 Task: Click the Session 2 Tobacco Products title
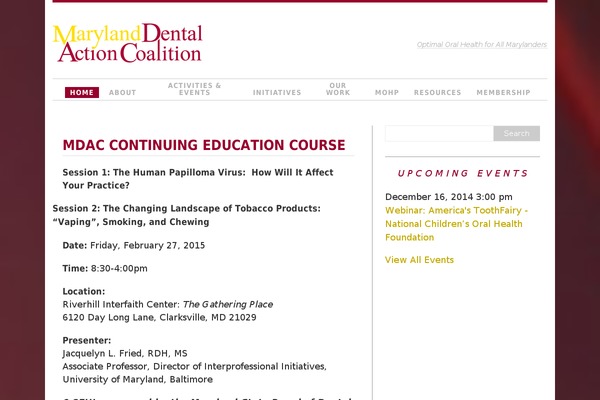click(x=186, y=215)
